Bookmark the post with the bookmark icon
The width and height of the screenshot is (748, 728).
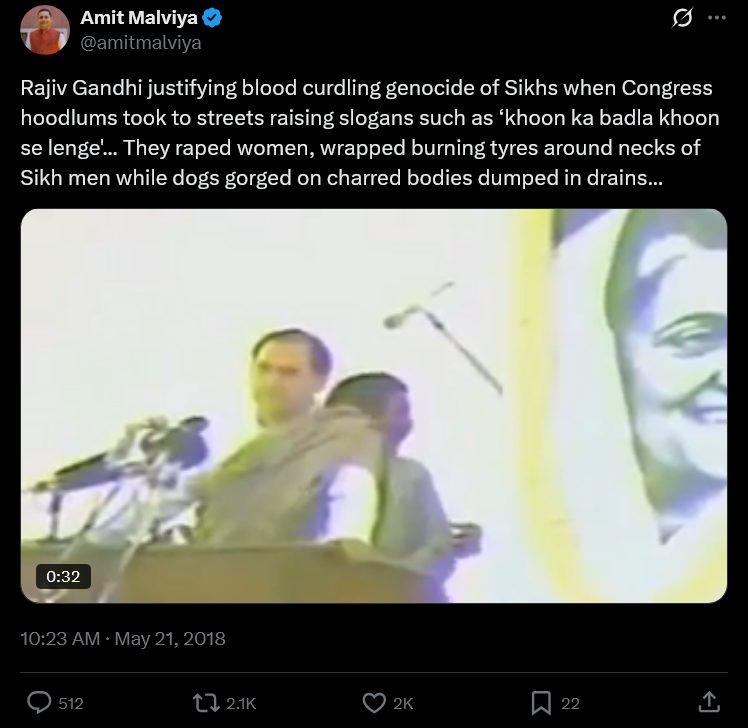pos(541,703)
